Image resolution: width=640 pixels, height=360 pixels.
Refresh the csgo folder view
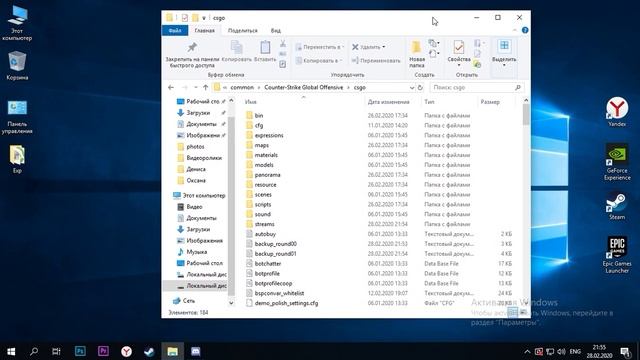[x=420, y=87]
